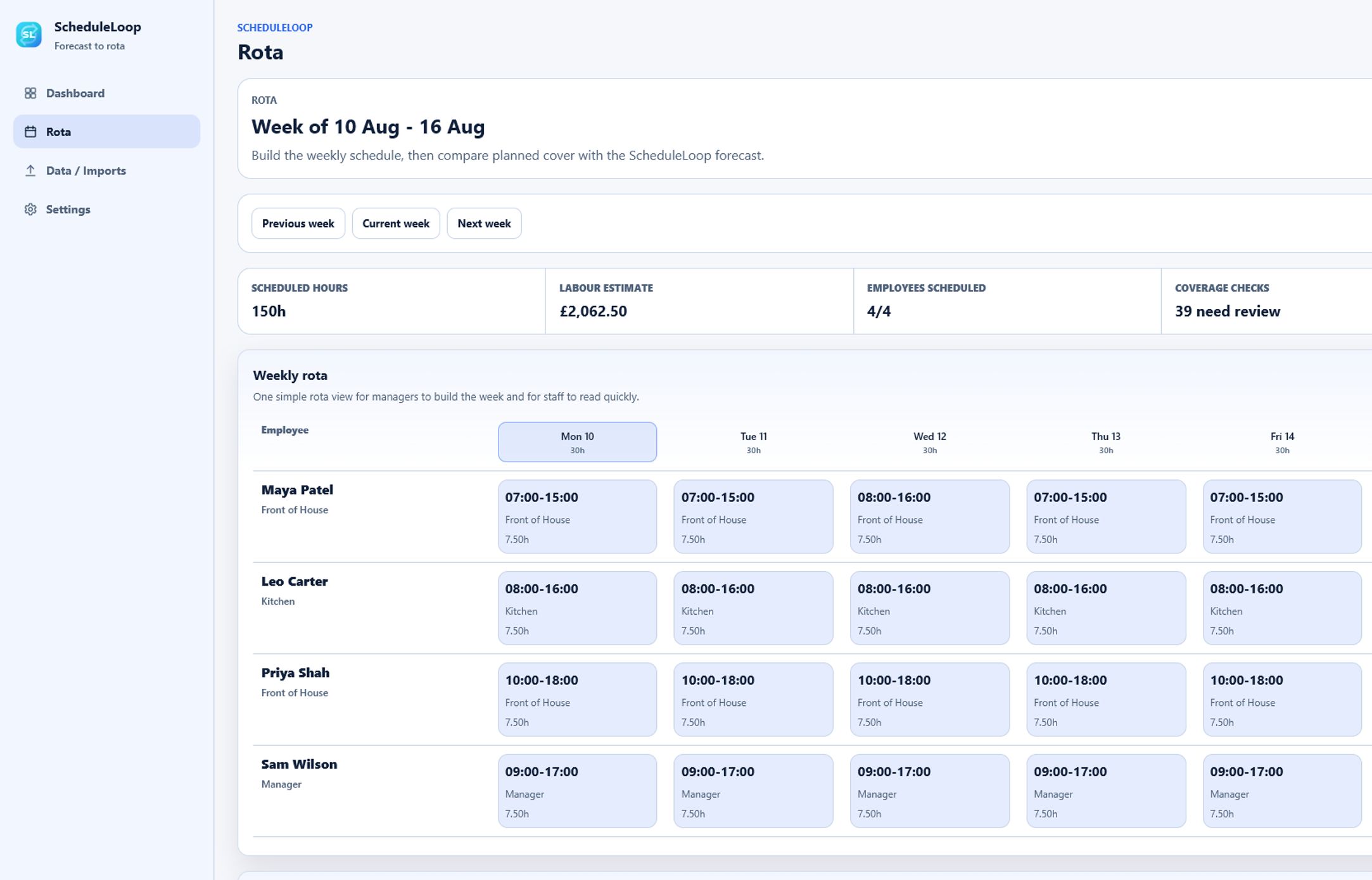The width and height of the screenshot is (1372, 880).
Task: Click the Priya Shah employee name
Action: click(295, 673)
